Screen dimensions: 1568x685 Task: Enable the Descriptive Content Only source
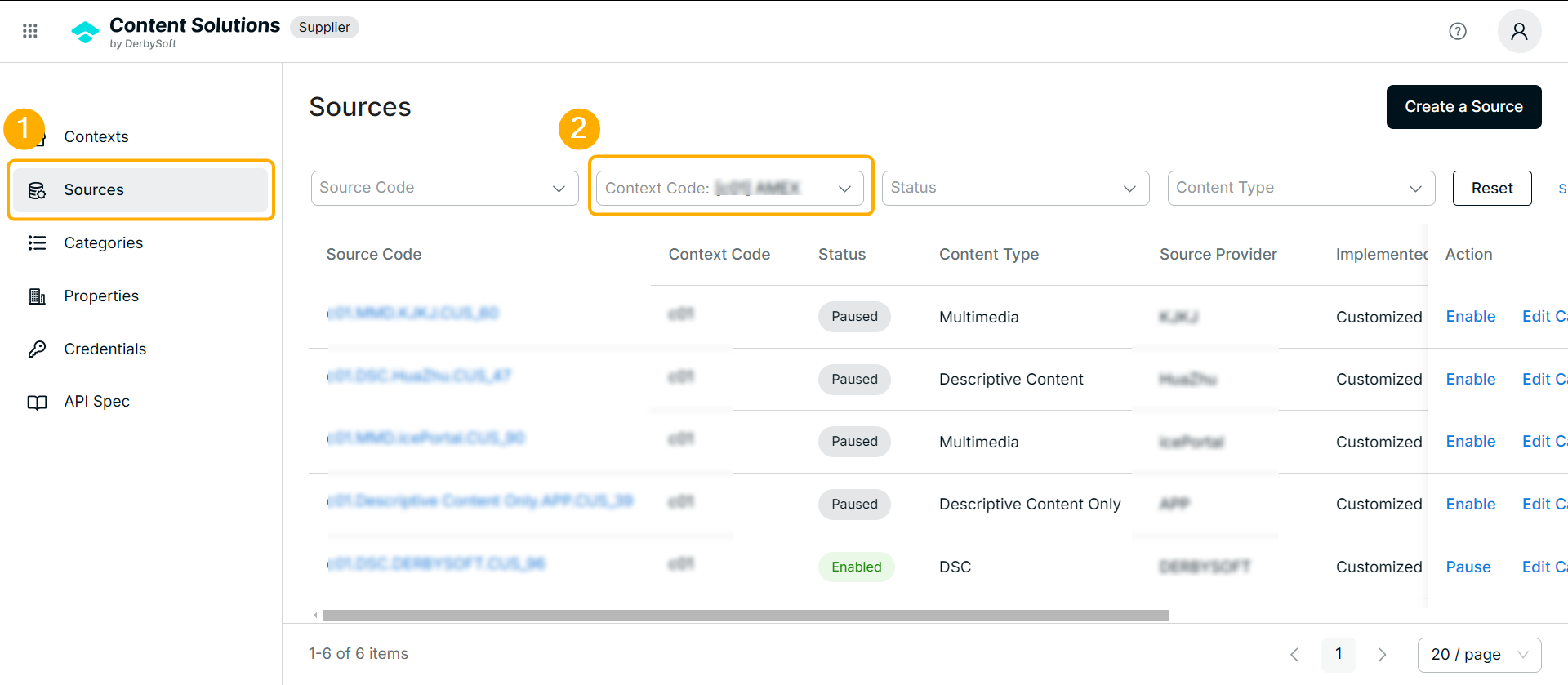[1470, 504]
